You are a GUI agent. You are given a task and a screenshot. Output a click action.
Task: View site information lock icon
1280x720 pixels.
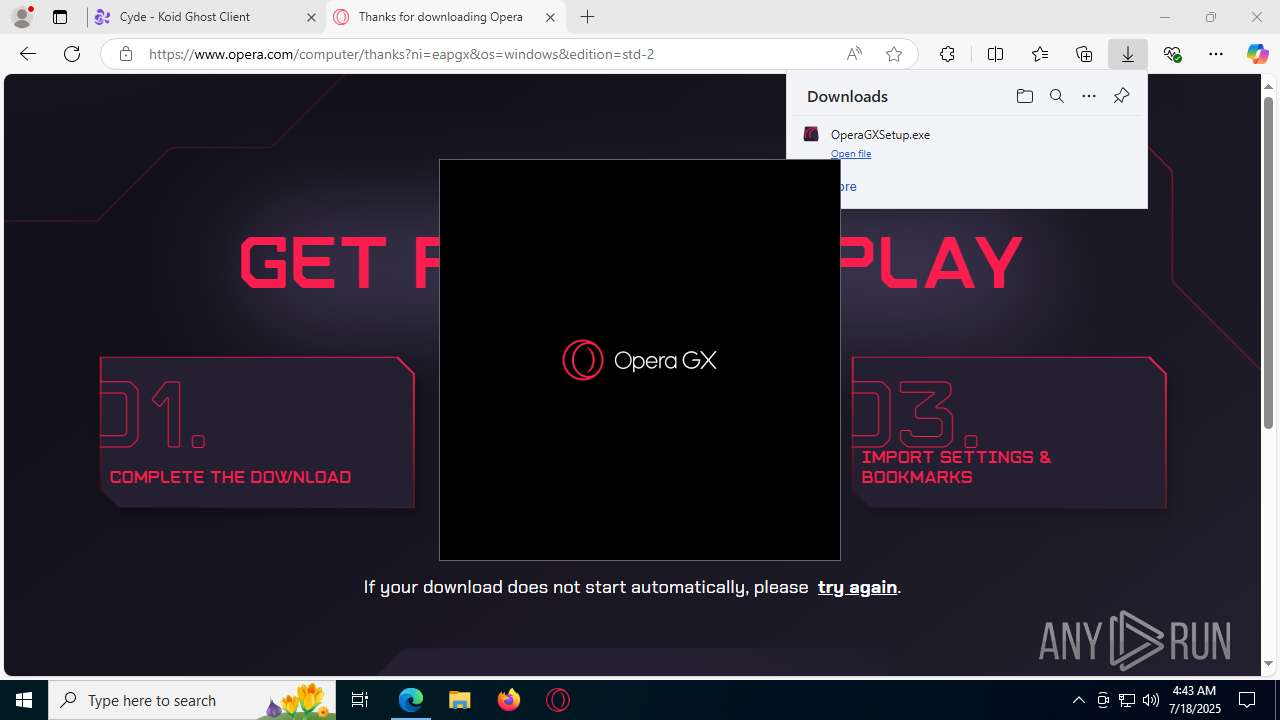[126, 54]
